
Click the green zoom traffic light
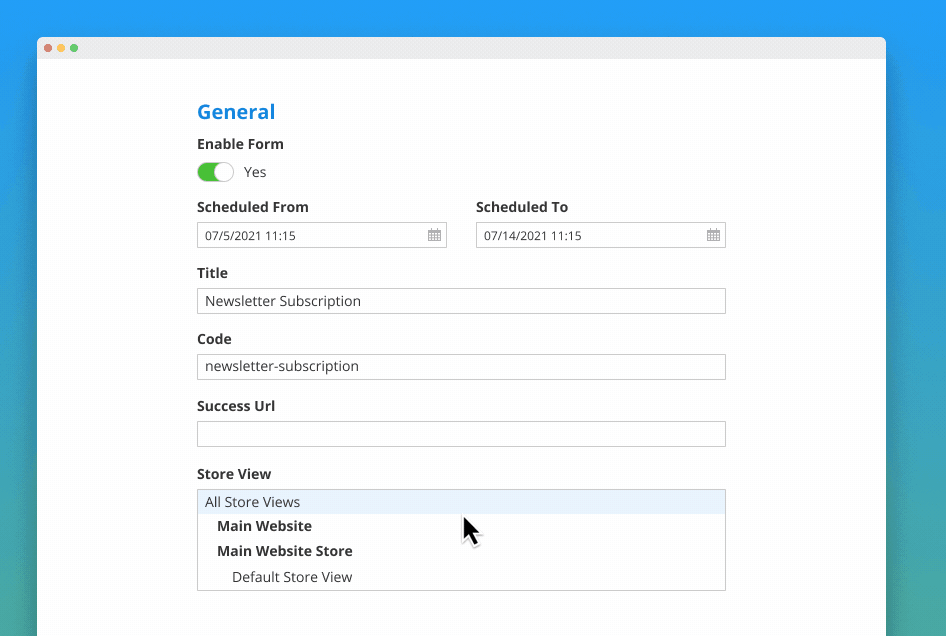(x=75, y=47)
